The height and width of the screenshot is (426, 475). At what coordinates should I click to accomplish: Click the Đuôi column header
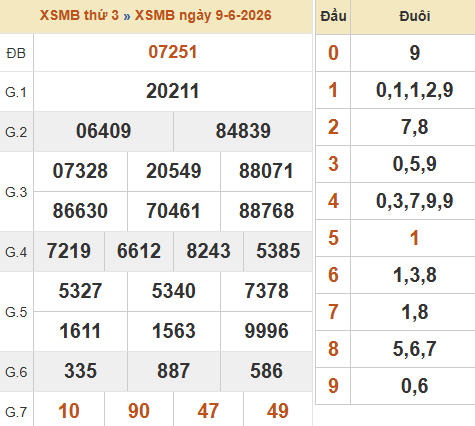415,16
